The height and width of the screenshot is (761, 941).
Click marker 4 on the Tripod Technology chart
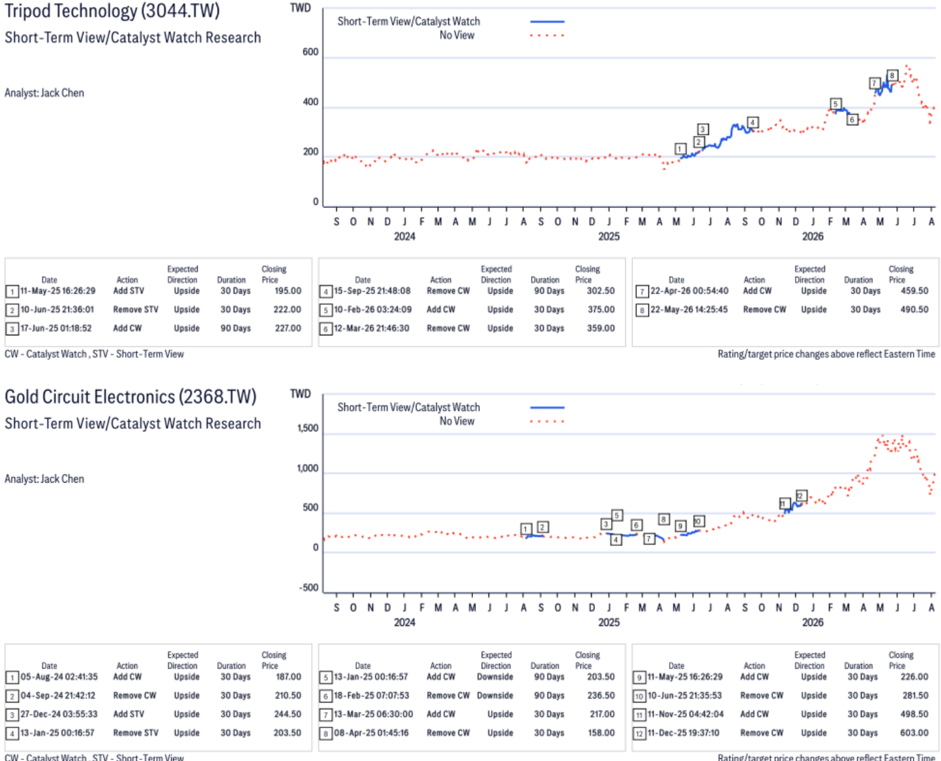click(x=753, y=122)
